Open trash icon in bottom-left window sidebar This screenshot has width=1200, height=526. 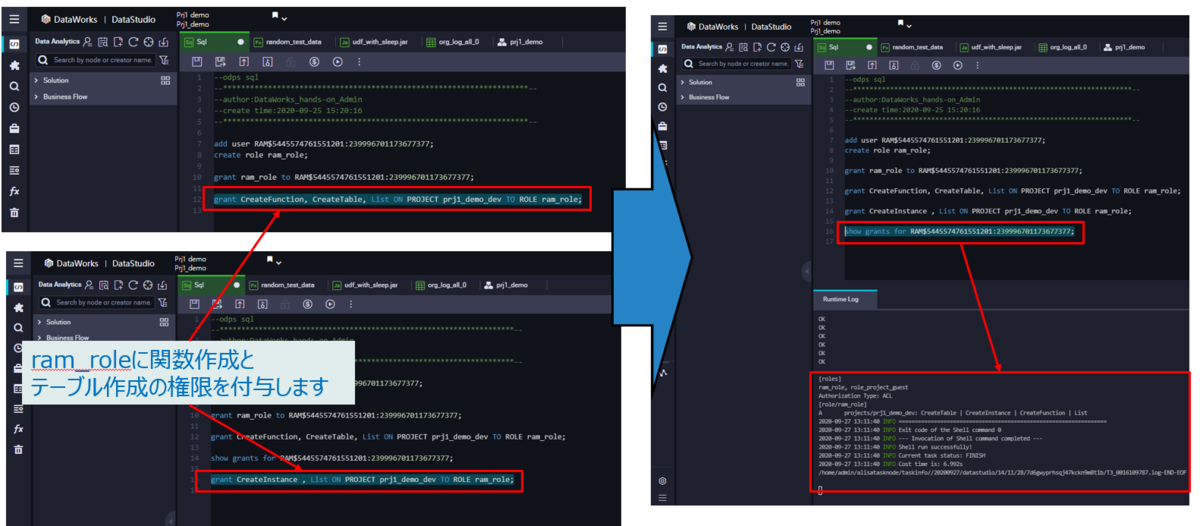pos(17,450)
